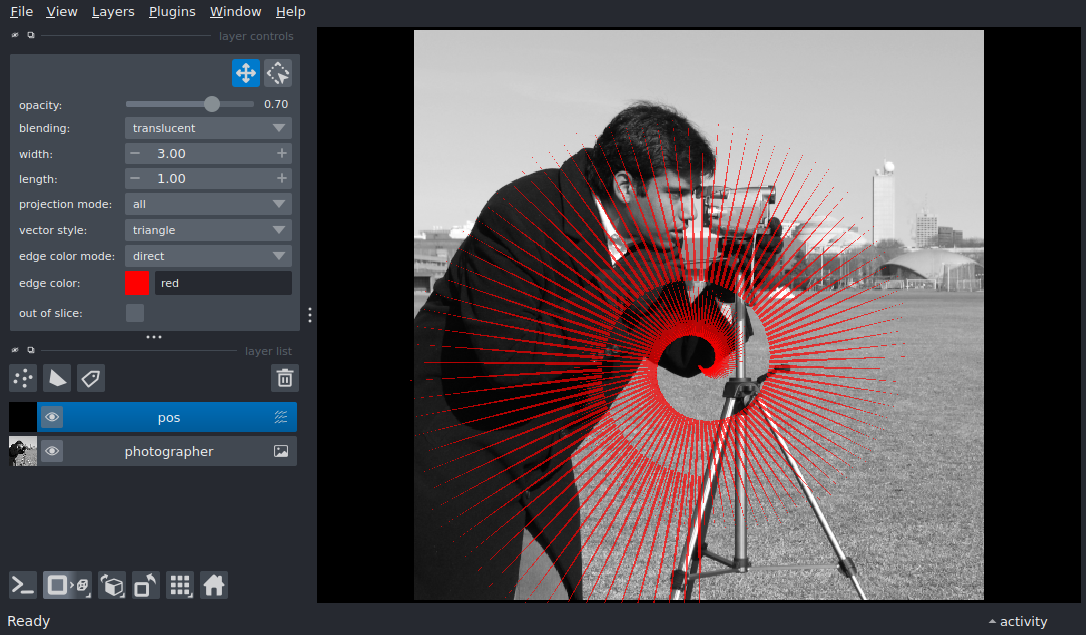Viewport: 1086px width, 635px height.
Task: Open the edge color mode dropdown
Action: click(208, 256)
